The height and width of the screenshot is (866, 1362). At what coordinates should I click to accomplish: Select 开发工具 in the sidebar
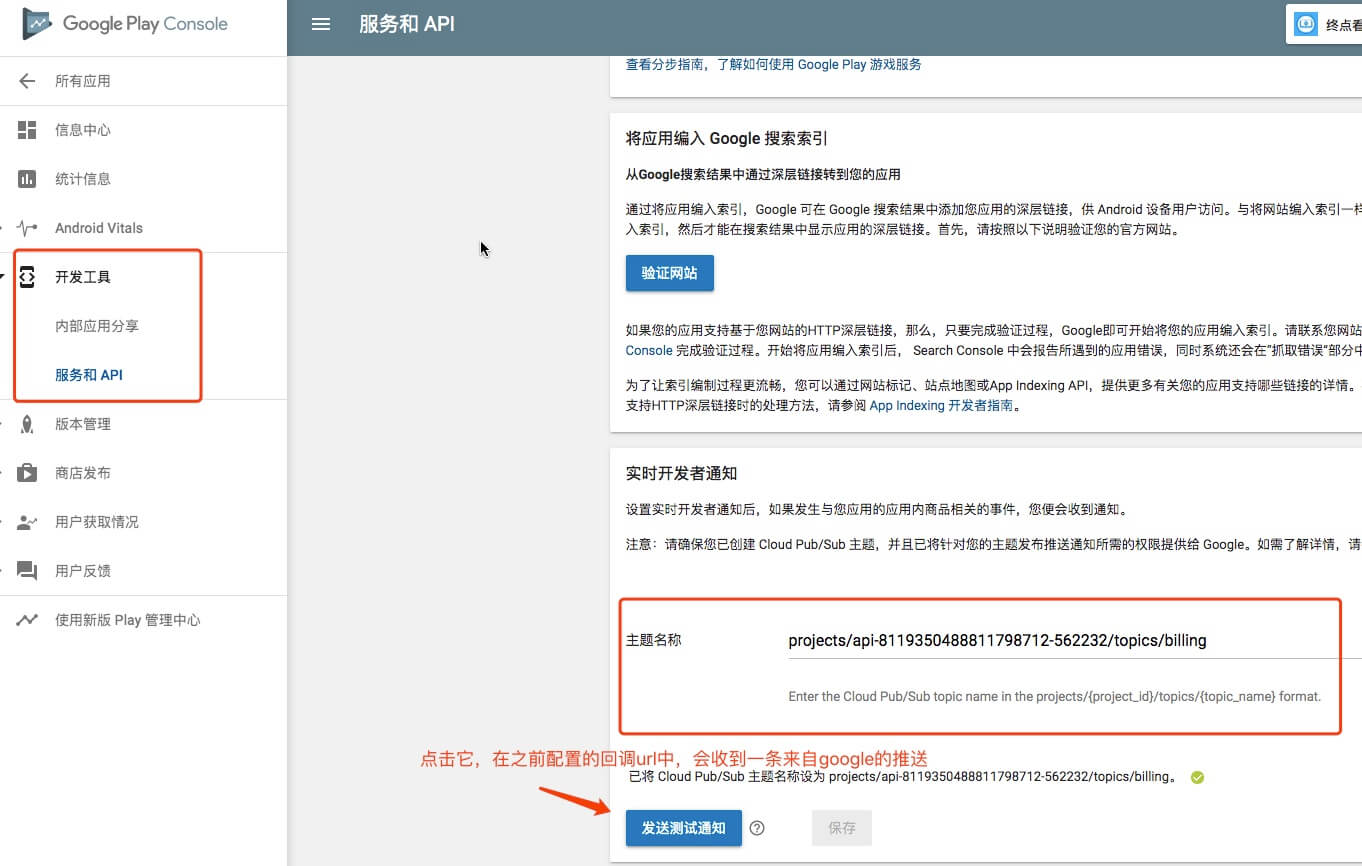click(x=83, y=277)
